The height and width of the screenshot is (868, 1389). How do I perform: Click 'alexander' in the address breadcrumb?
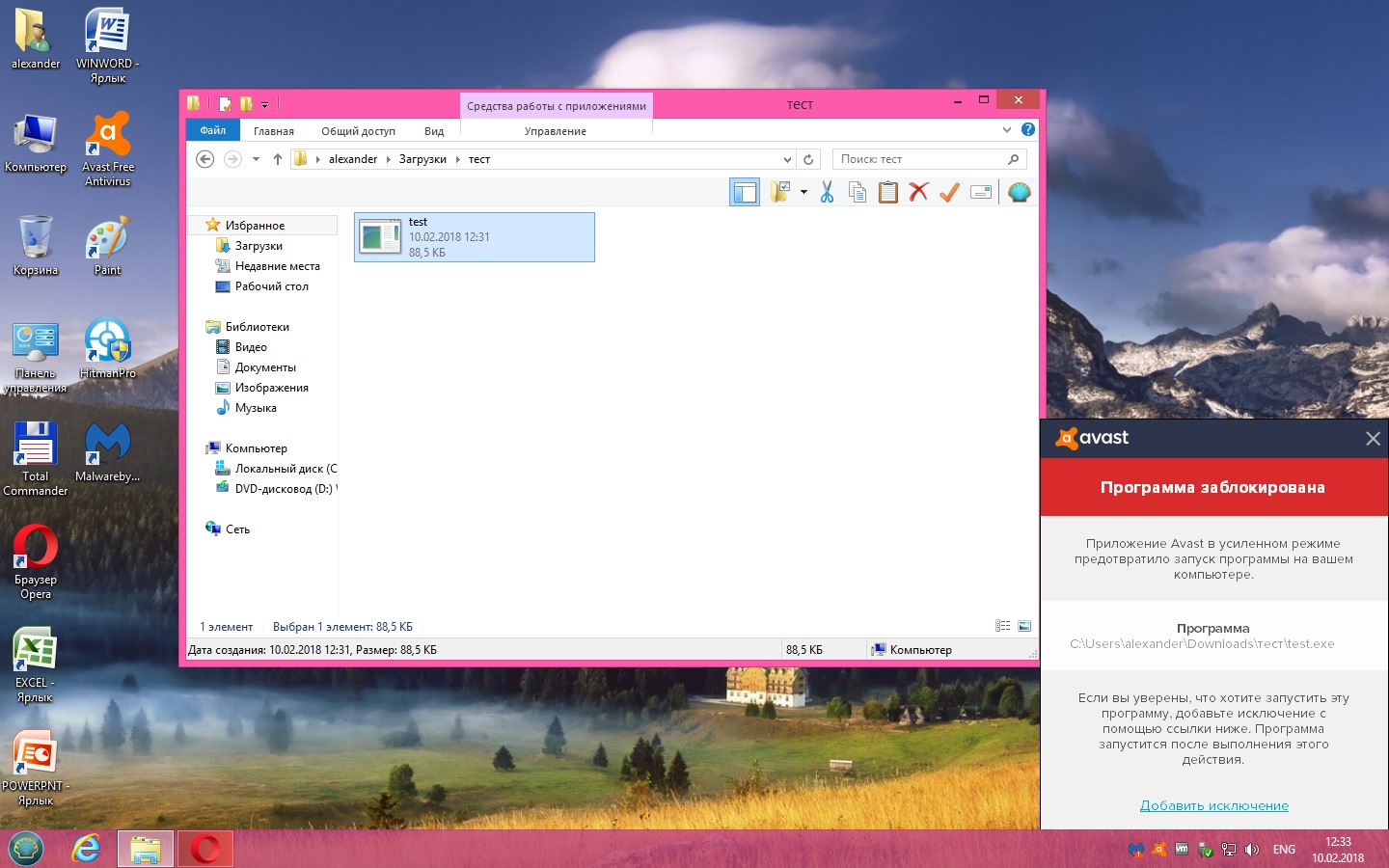point(353,159)
